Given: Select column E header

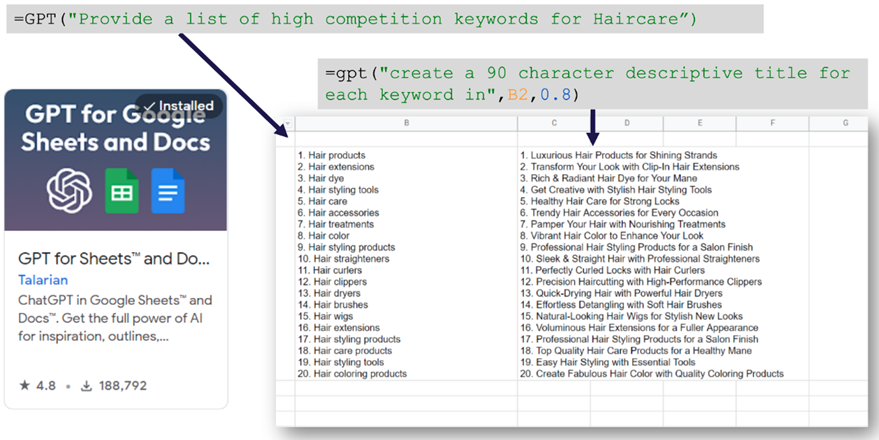Looking at the screenshot, I should (x=700, y=123).
